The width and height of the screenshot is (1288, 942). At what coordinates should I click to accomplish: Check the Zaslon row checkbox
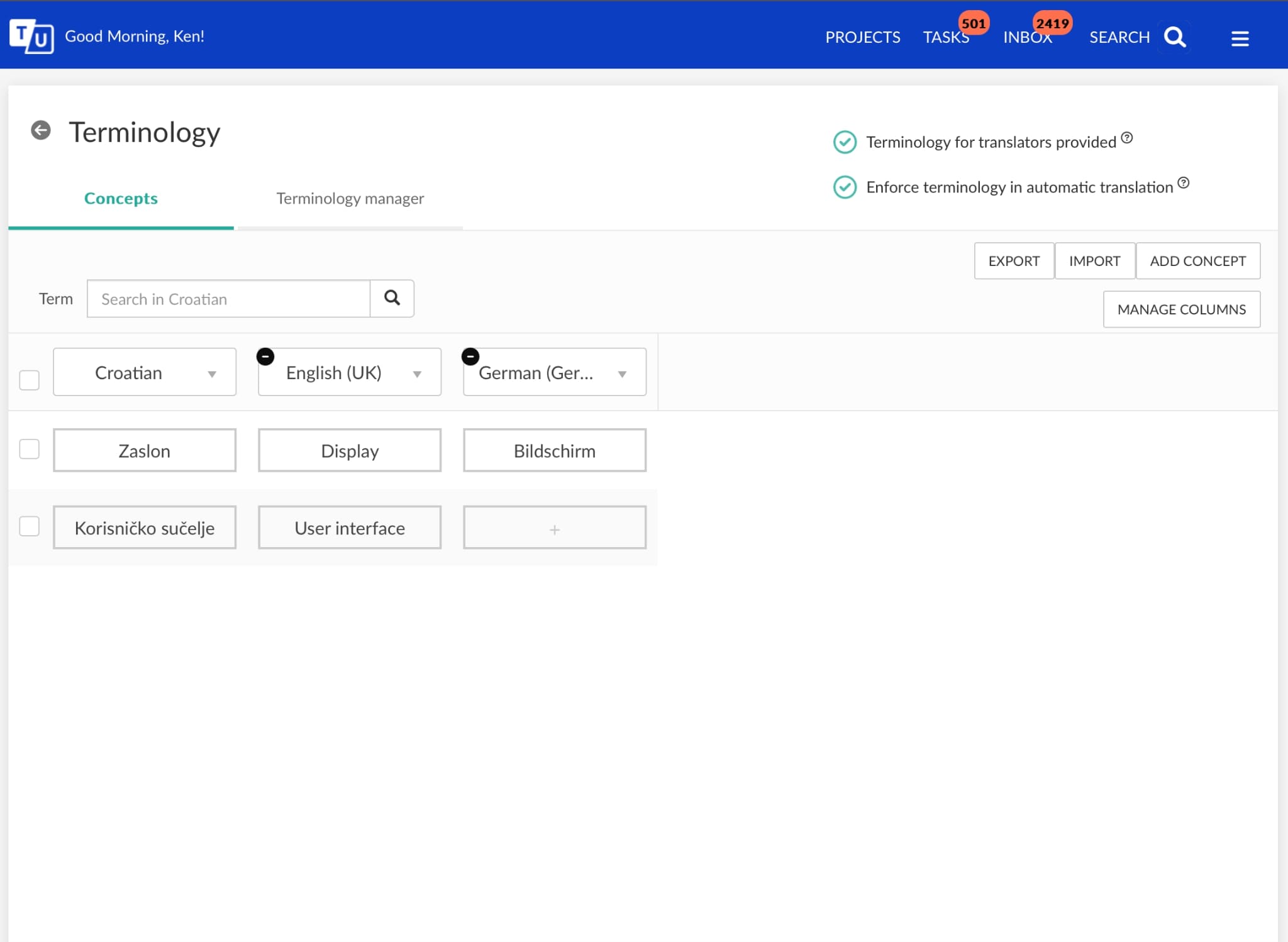point(30,449)
